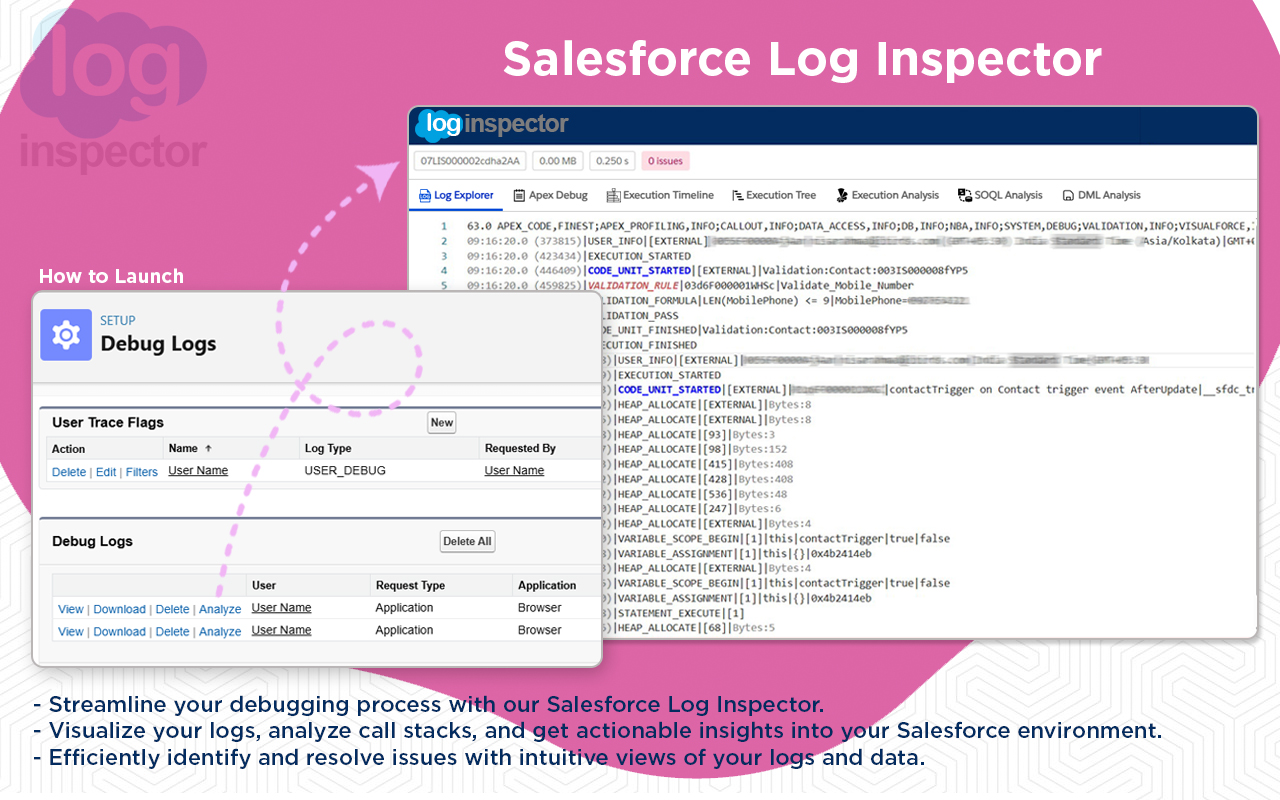
Task: Analyze the second debug log
Action: click(x=220, y=632)
